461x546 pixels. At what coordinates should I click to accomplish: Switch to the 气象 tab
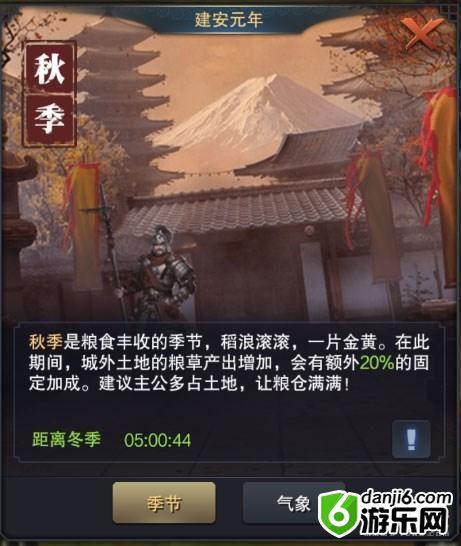pos(293,503)
